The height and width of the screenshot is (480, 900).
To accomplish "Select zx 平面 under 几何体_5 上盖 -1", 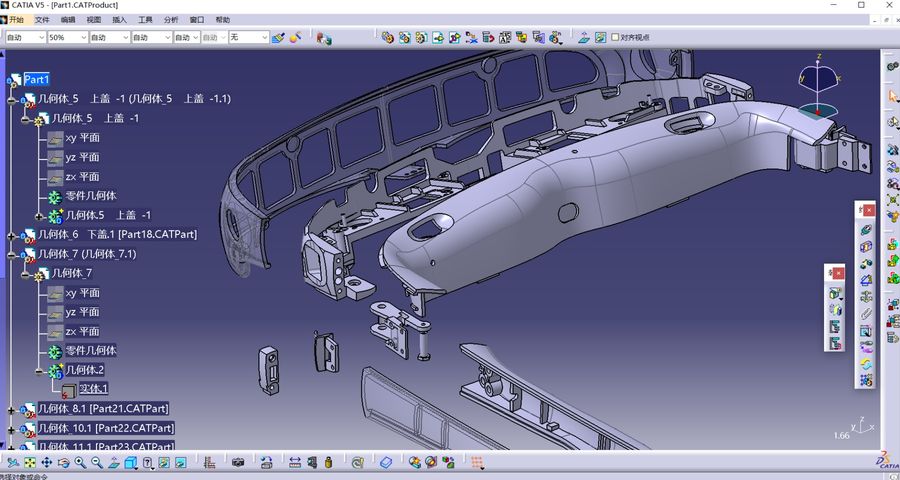I will coord(82,177).
